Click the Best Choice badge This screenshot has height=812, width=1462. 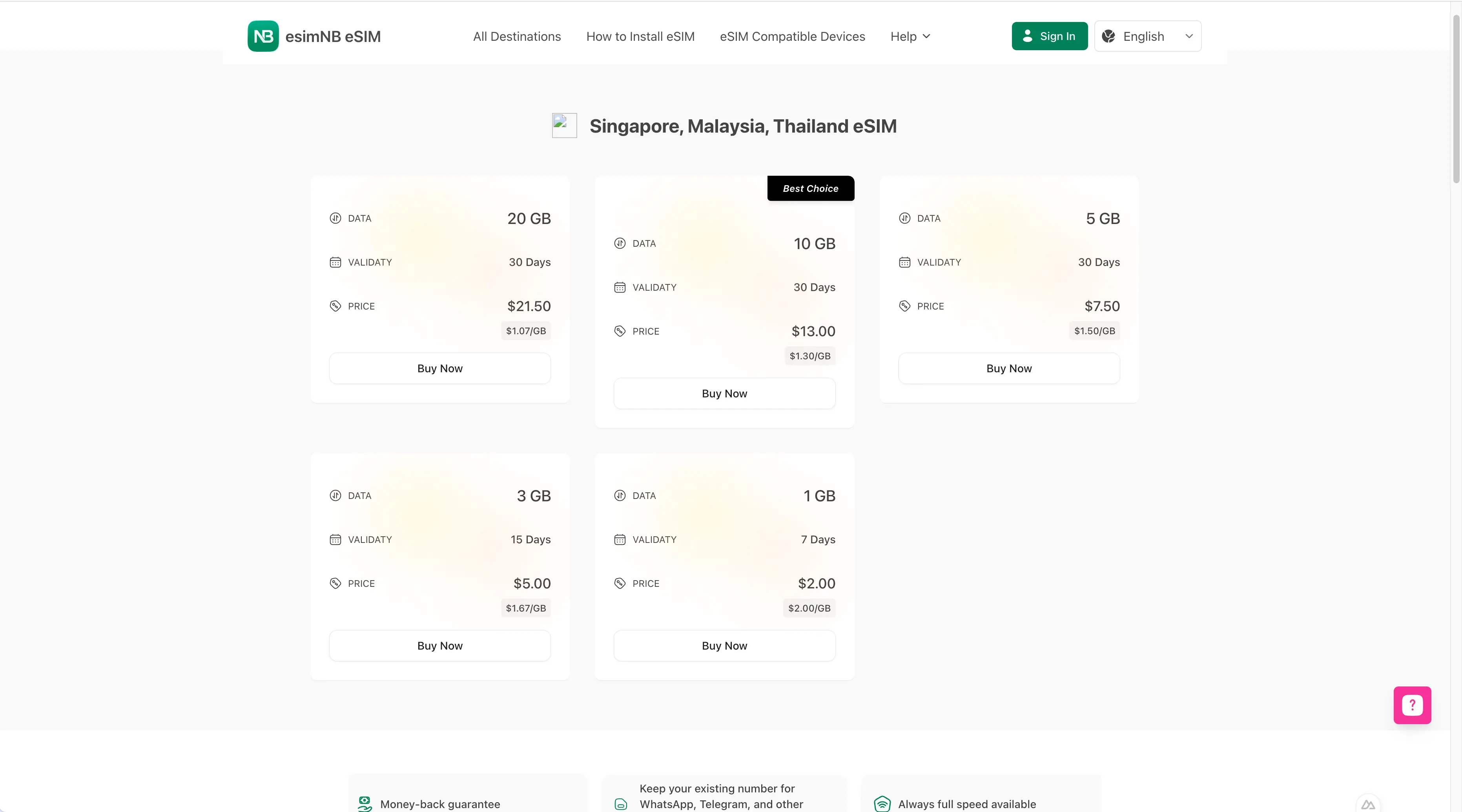(811, 188)
